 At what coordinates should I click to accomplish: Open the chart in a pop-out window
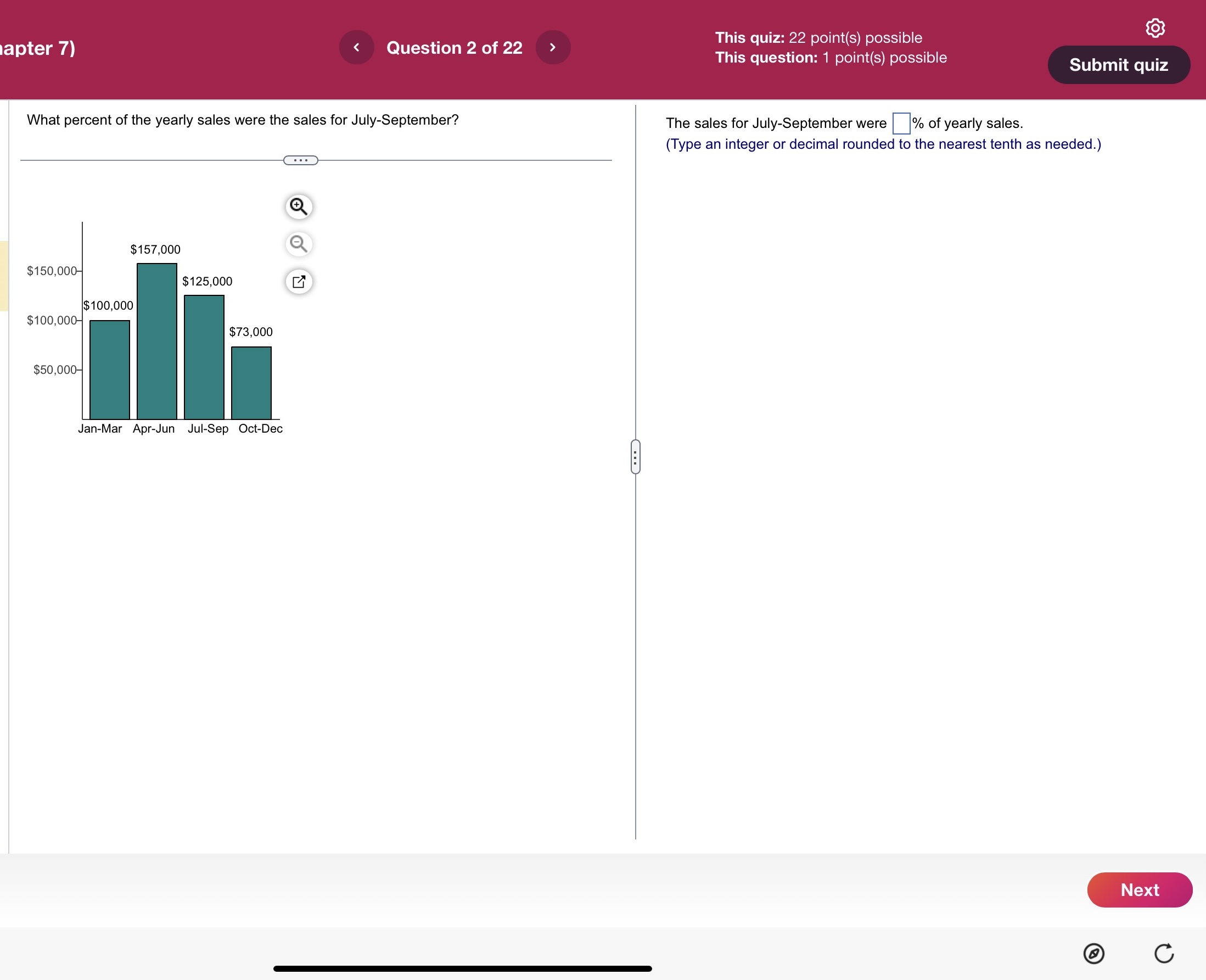click(299, 281)
